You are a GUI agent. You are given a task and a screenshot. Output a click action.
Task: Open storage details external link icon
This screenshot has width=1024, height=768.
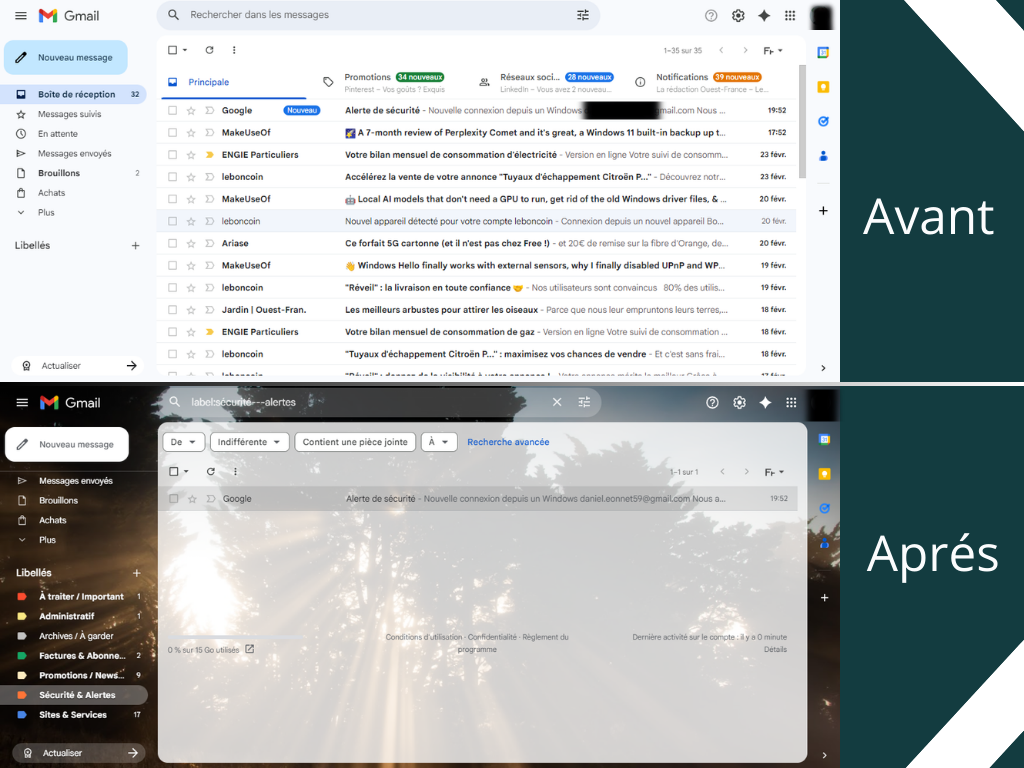[249, 649]
